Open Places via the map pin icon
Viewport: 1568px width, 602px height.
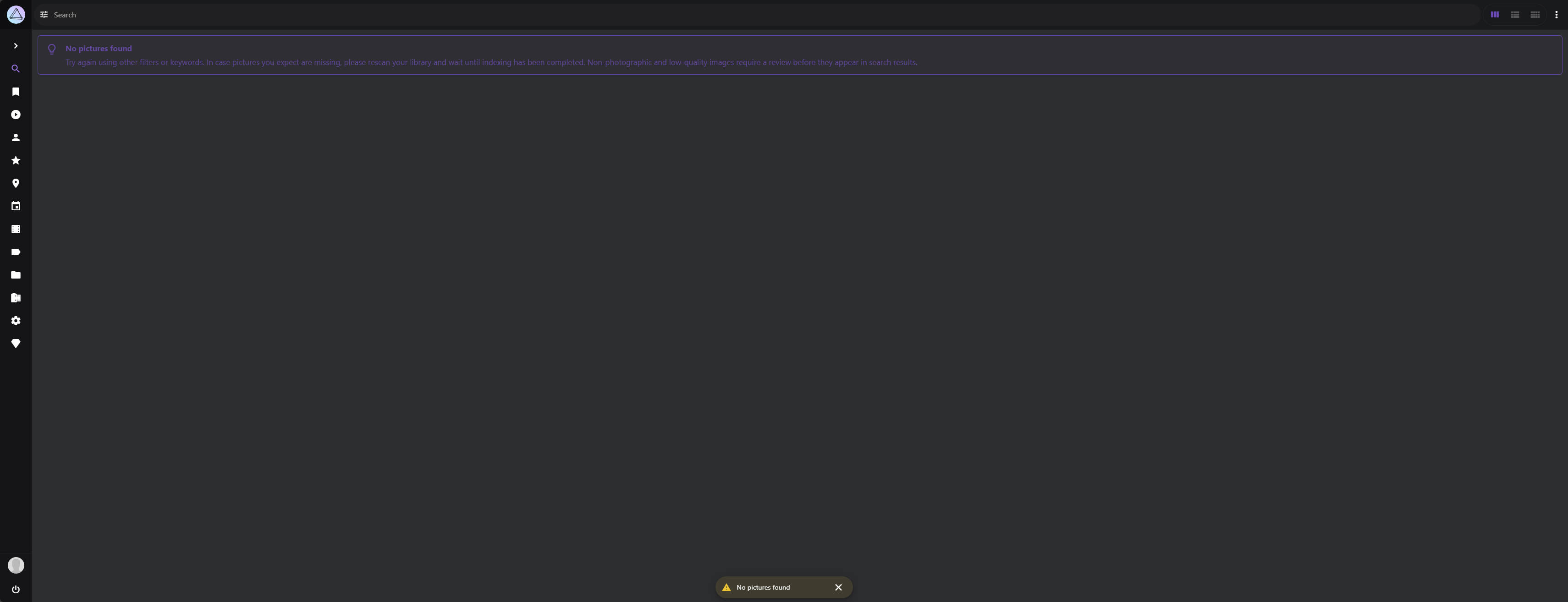click(16, 183)
